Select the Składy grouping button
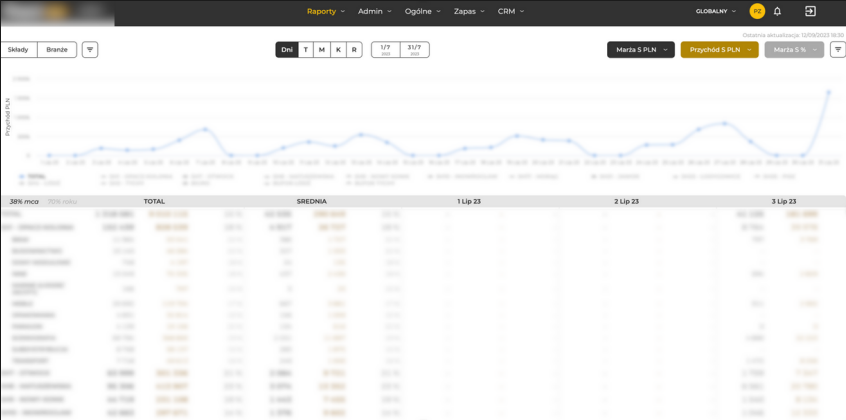Viewport: 846px width, 420px height. point(18,49)
